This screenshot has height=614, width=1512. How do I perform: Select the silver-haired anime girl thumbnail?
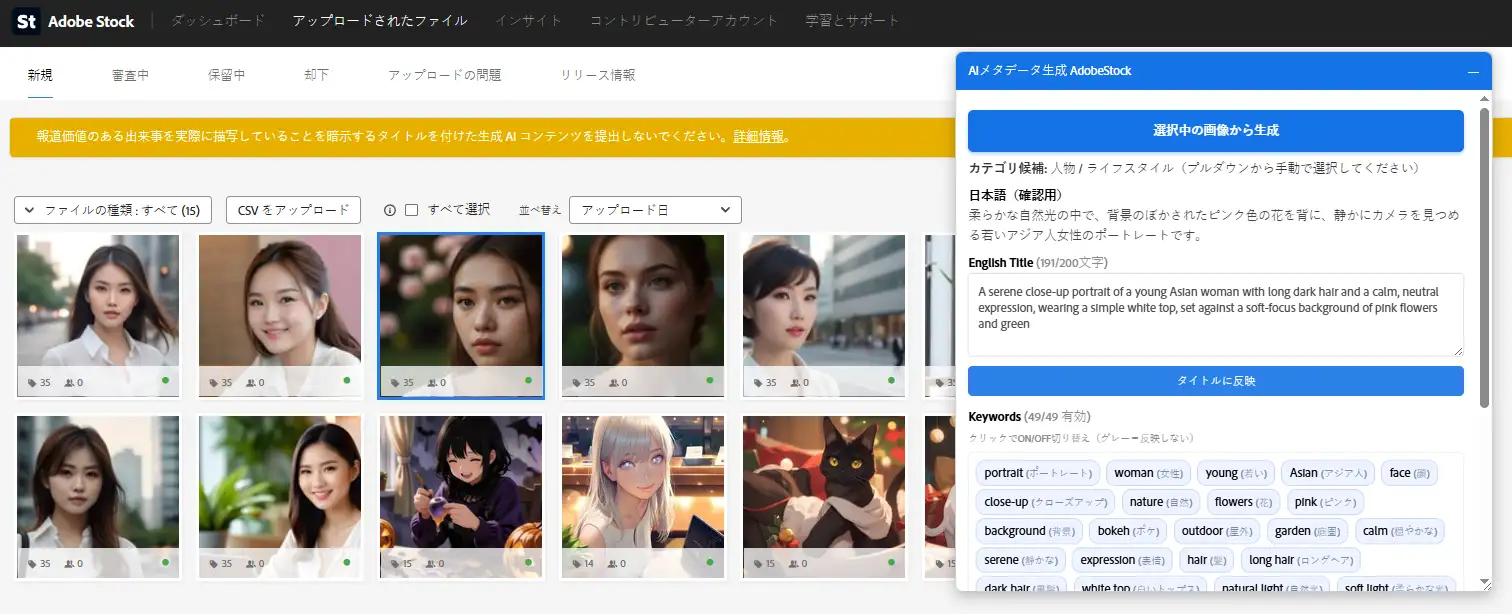point(643,497)
